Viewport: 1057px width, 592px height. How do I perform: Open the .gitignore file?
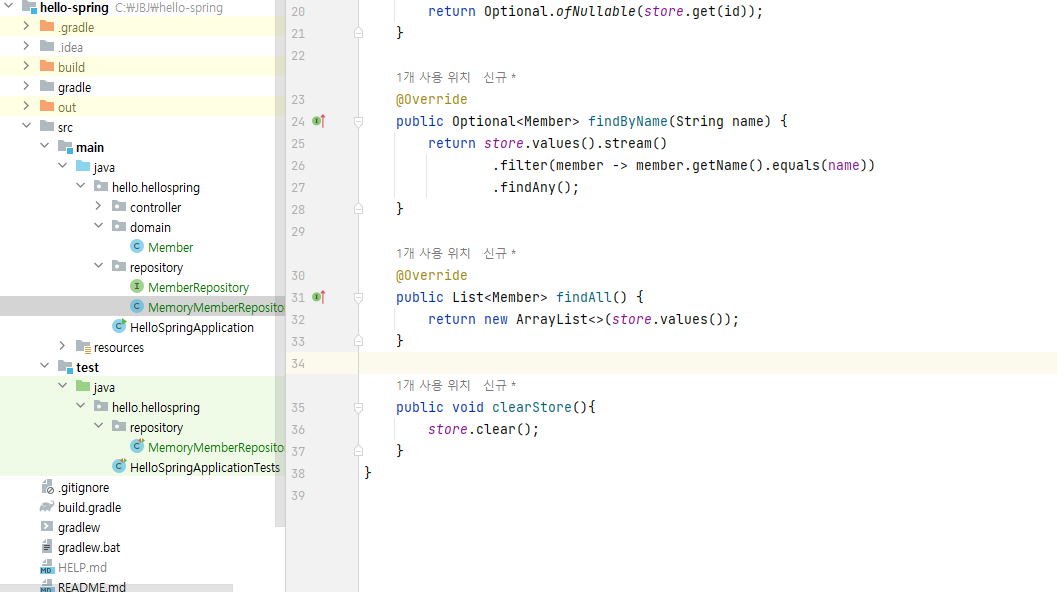[x=83, y=487]
